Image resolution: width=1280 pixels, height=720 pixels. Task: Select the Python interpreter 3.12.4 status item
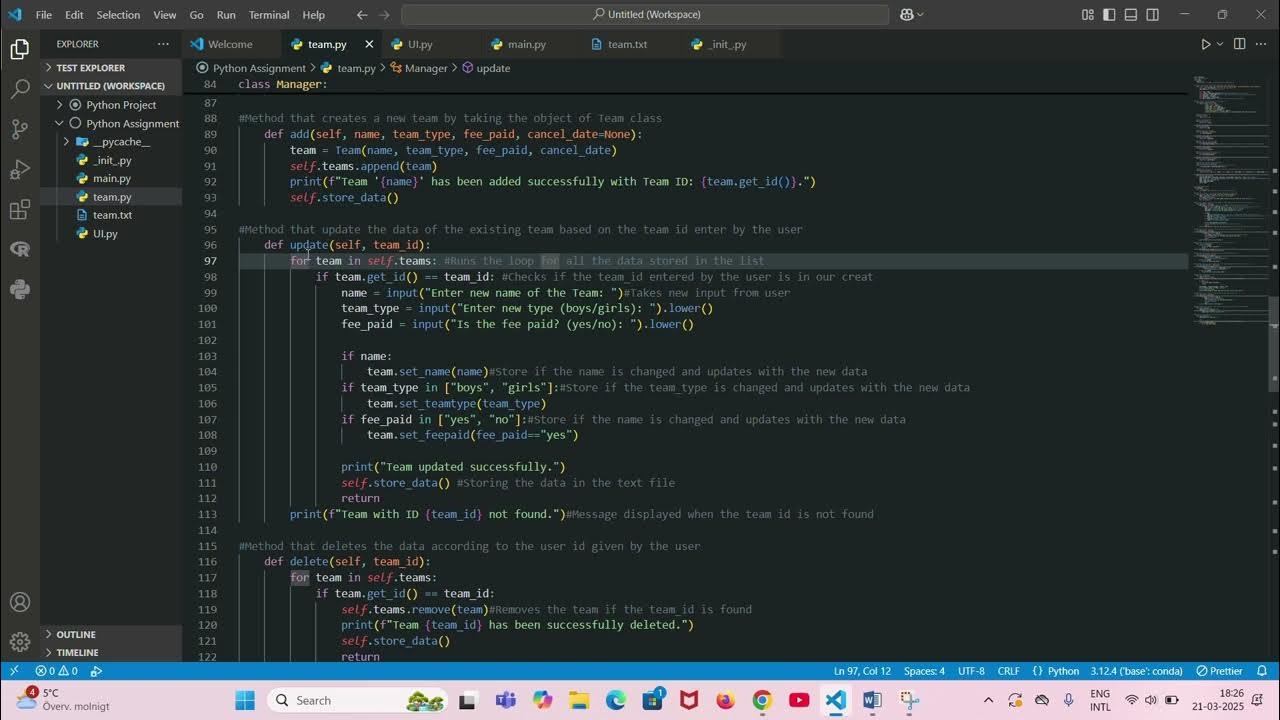click(1137, 671)
